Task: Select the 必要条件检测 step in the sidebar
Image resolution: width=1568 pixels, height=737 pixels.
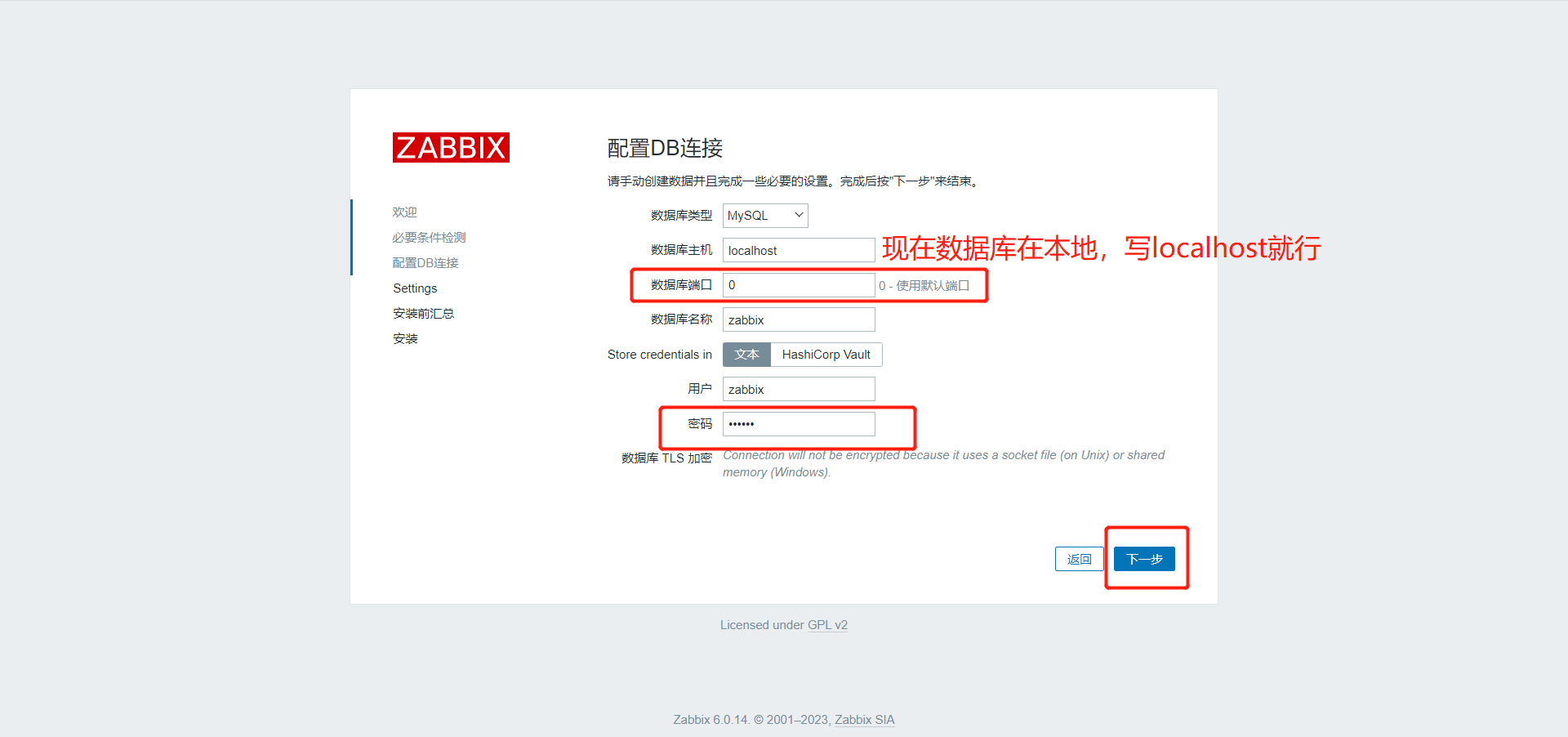Action: 430,238
